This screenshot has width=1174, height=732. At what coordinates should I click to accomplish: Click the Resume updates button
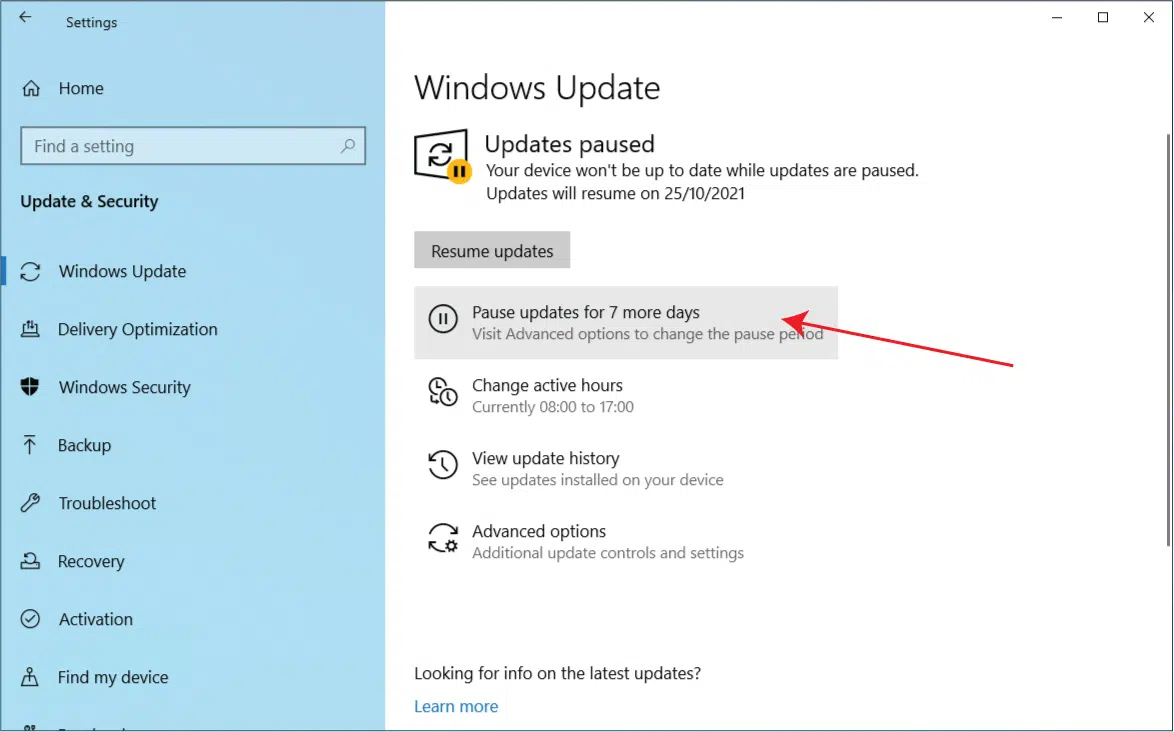tap(492, 250)
